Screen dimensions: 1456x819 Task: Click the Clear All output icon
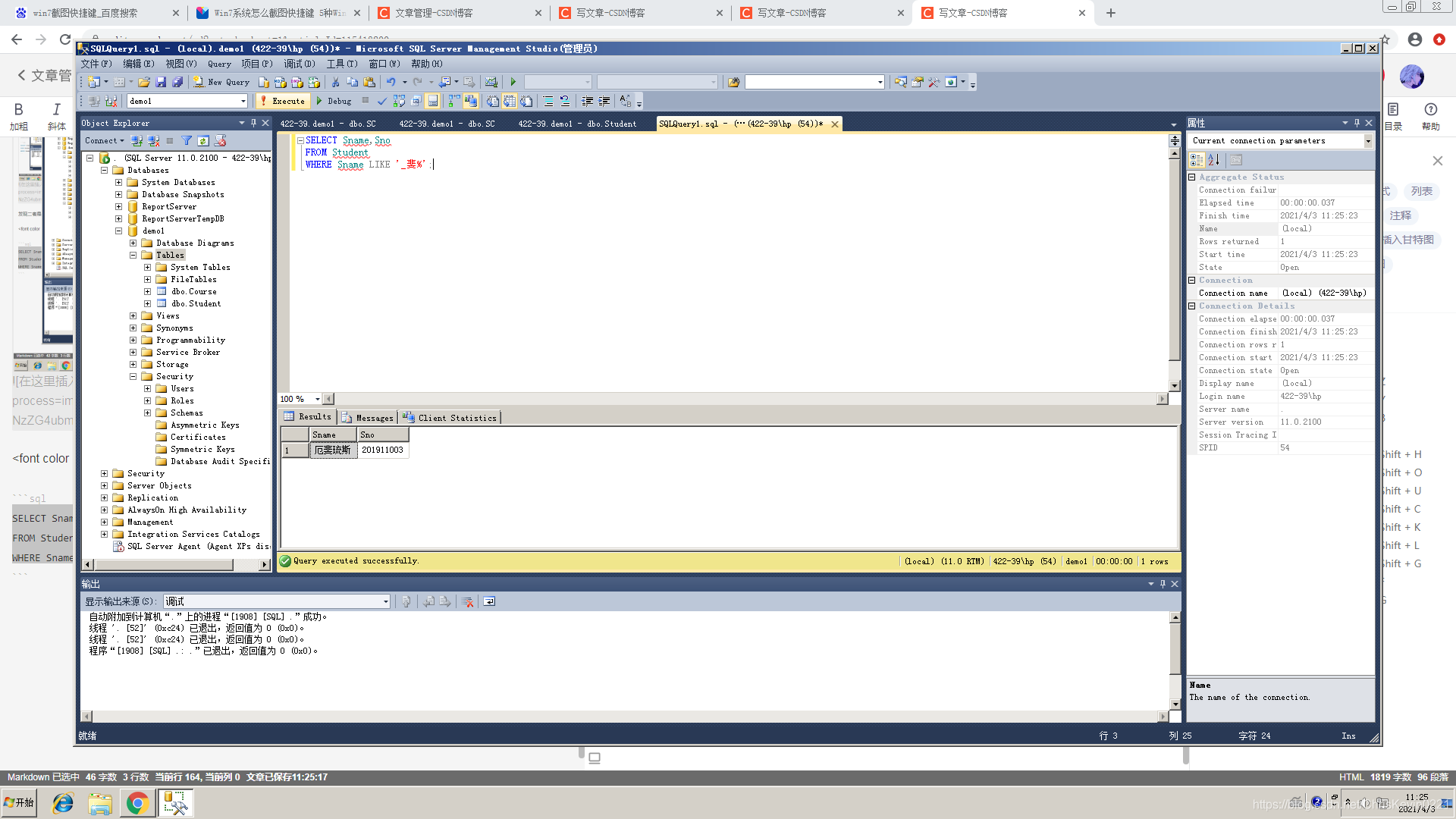[x=467, y=601]
